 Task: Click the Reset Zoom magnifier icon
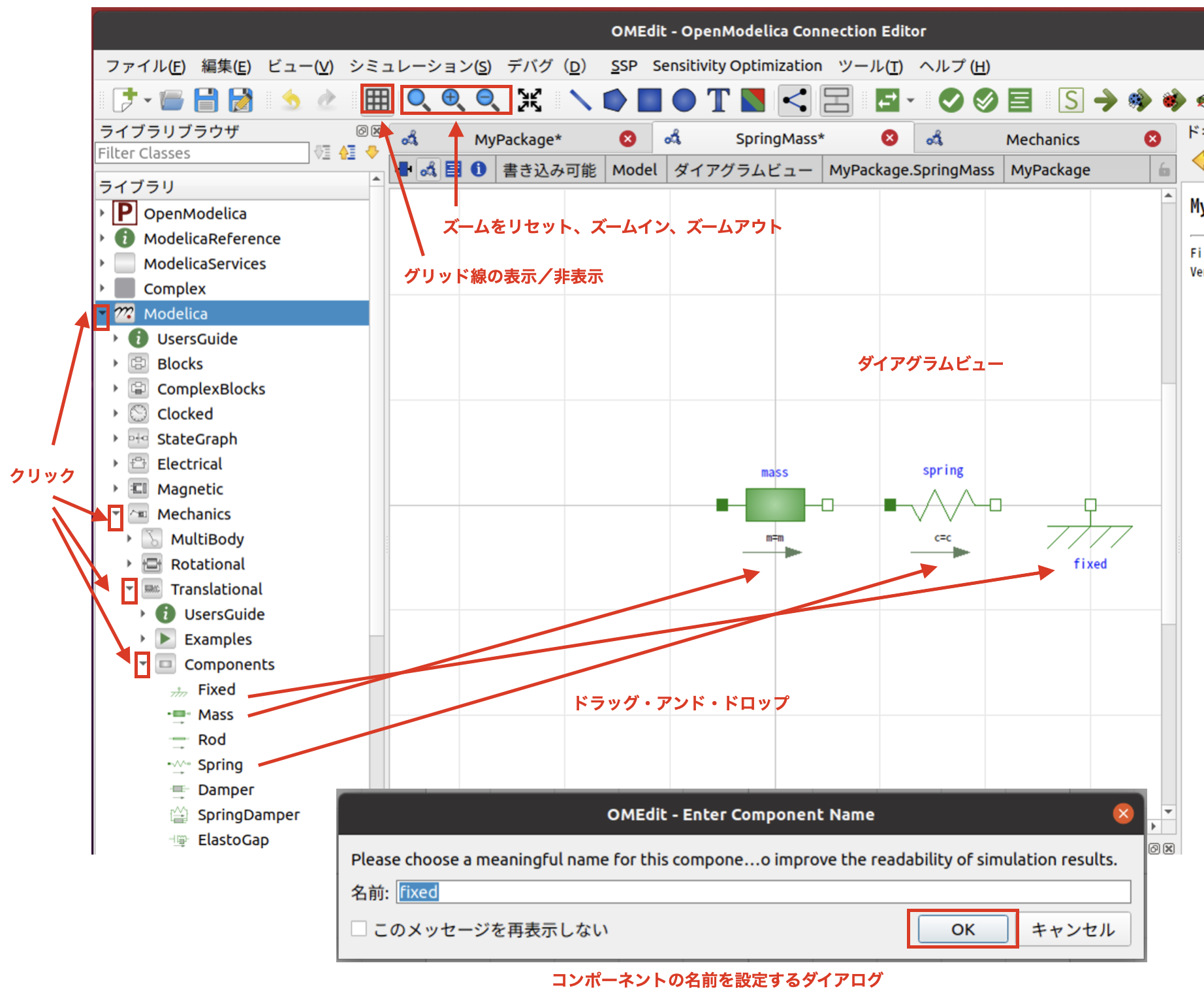418,100
